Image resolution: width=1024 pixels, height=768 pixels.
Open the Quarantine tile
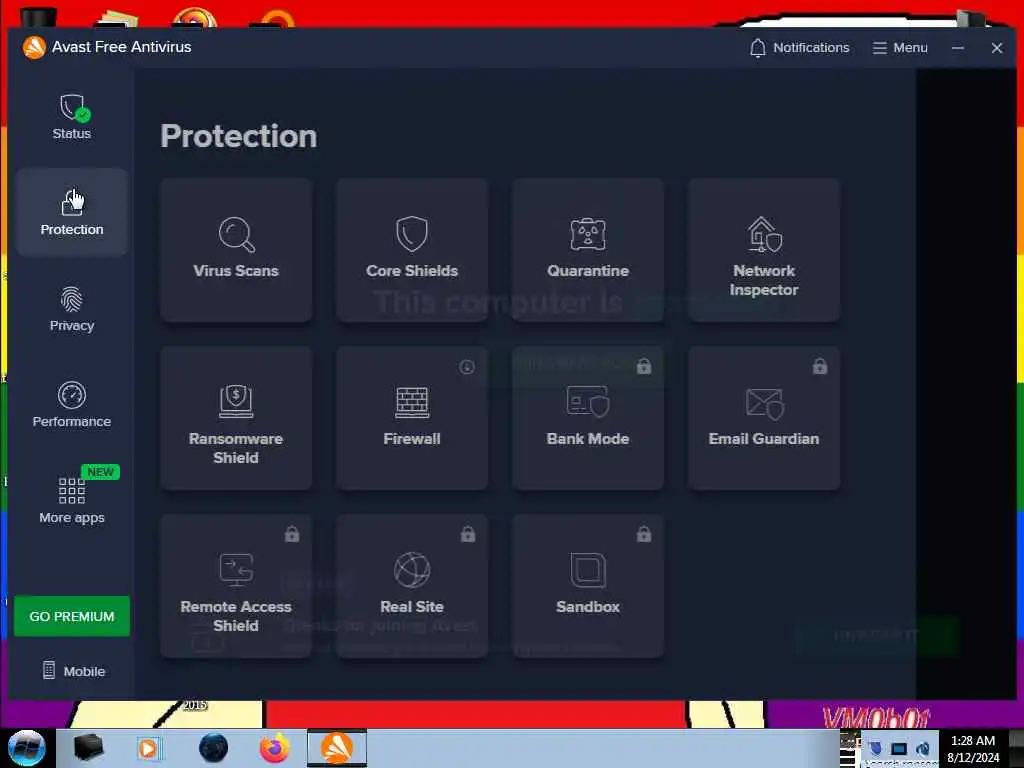pyautogui.click(x=588, y=250)
